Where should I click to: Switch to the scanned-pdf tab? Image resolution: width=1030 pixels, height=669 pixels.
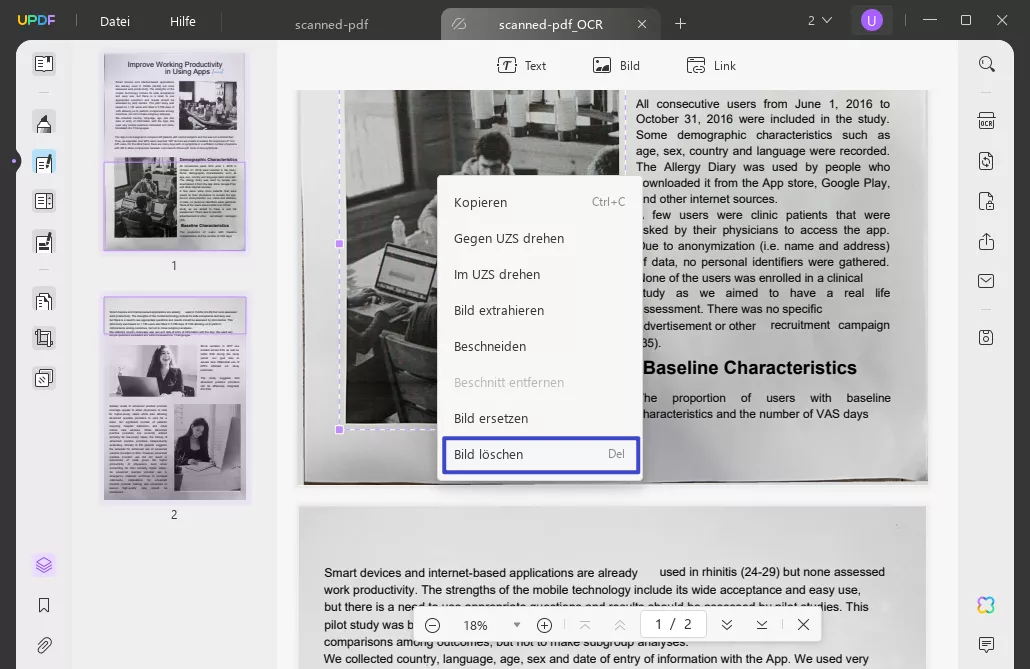(x=331, y=24)
